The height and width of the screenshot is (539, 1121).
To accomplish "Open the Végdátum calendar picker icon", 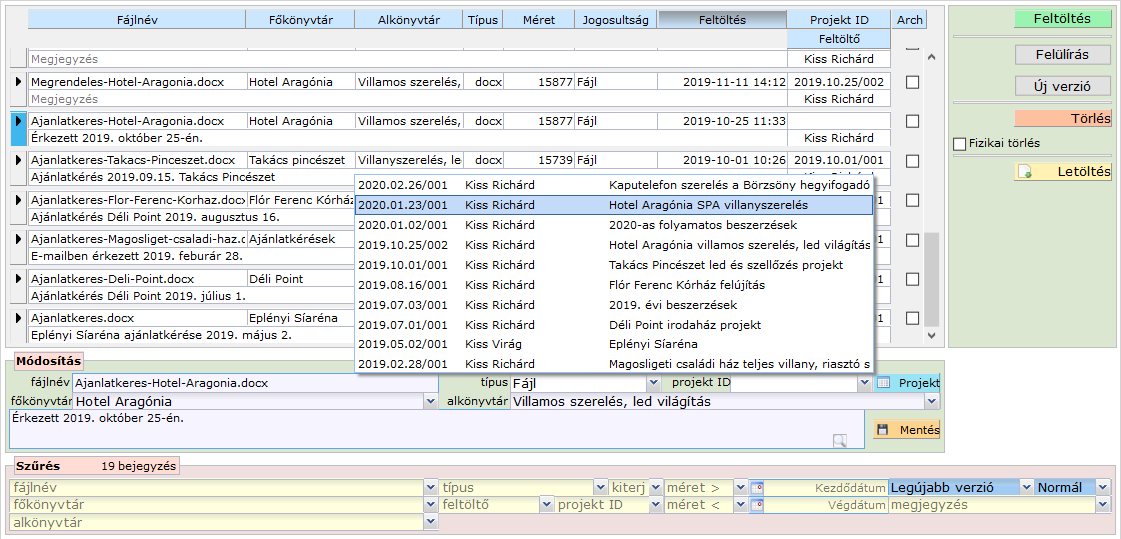I will 757,506.
